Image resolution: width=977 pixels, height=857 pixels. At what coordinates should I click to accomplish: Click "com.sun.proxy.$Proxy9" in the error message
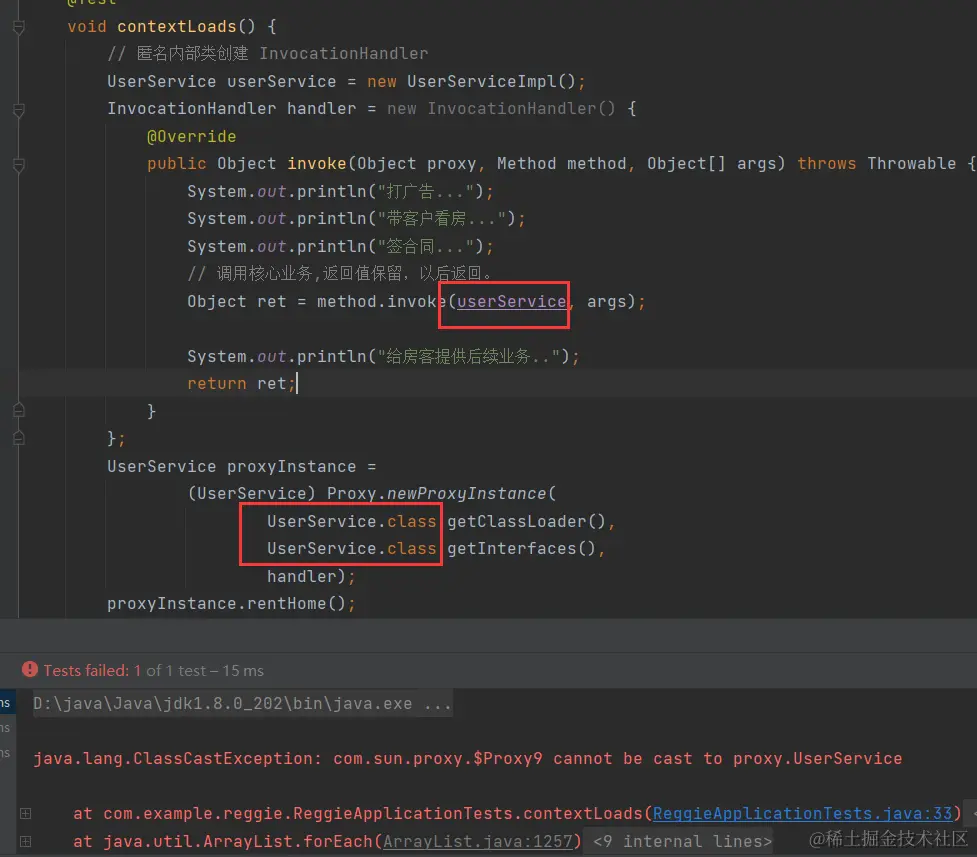(x=437, y=759)
